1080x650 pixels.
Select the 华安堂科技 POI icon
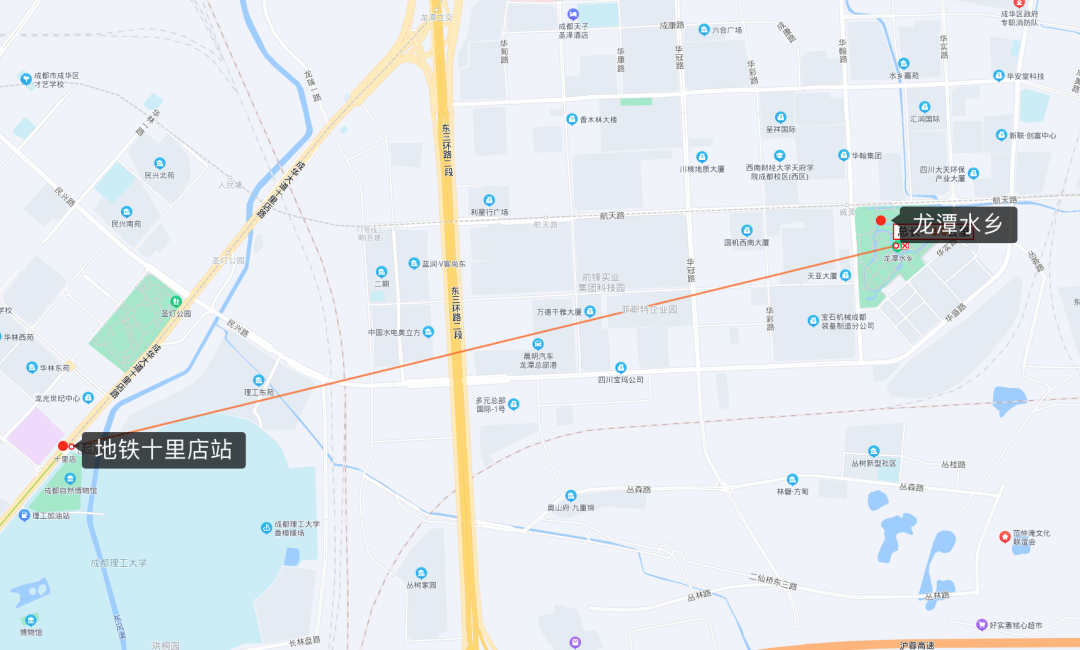tap(999, 76)
